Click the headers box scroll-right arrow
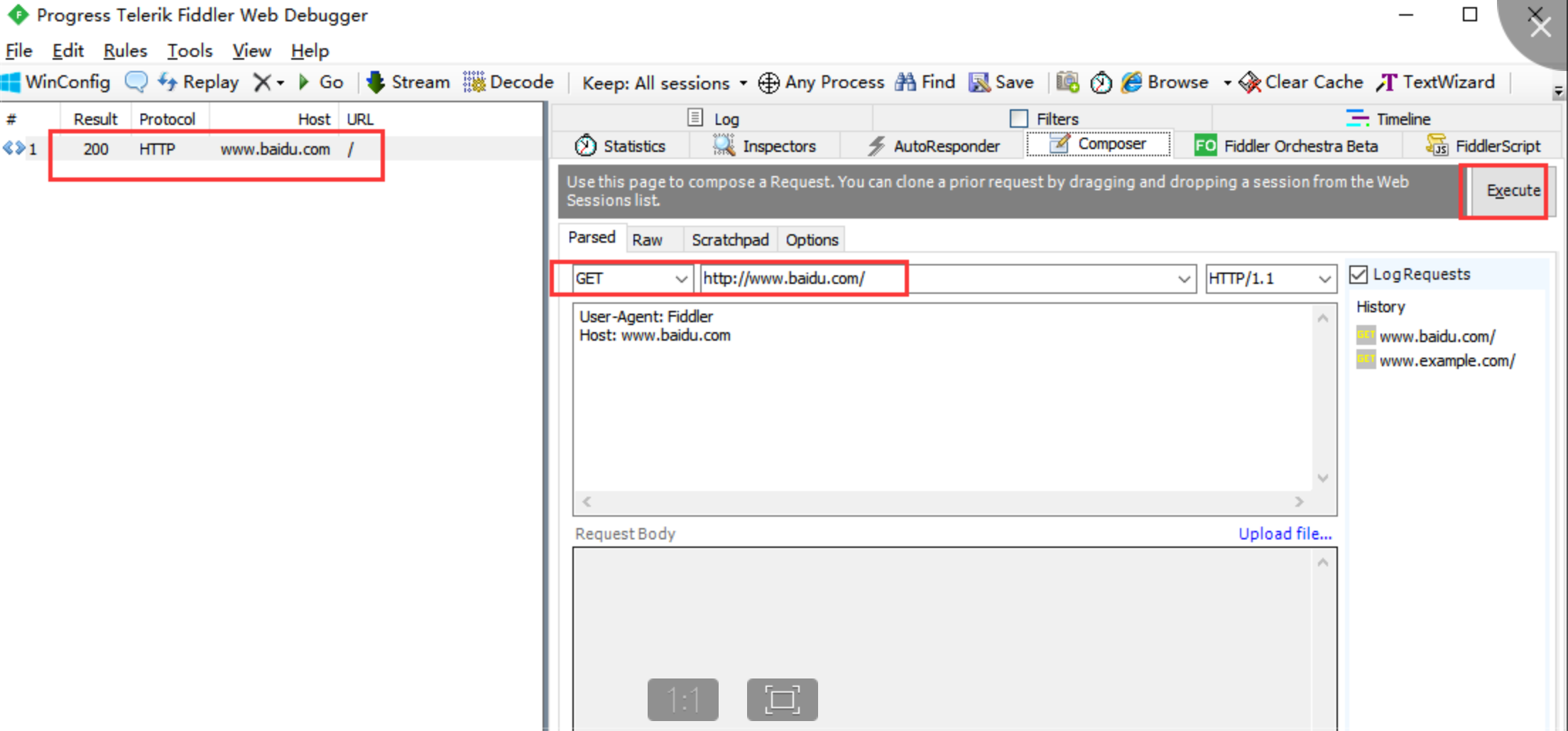1568x731 pixels. pos(1300,501)
